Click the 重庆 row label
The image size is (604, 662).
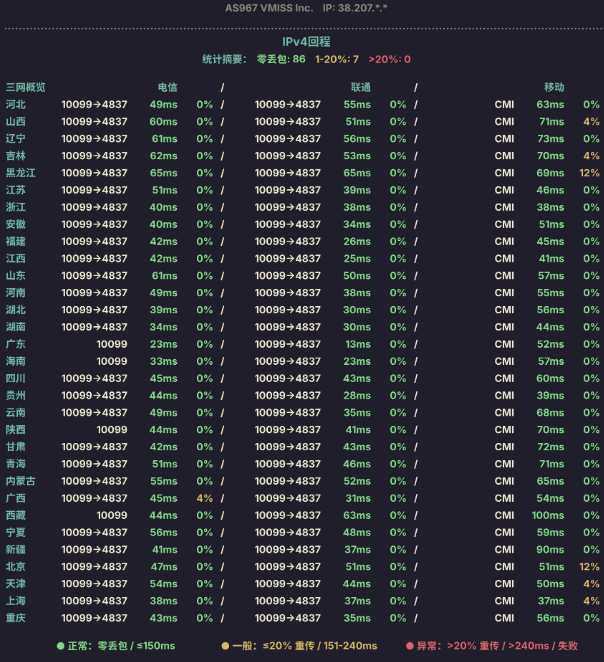(x=16, y=618)
